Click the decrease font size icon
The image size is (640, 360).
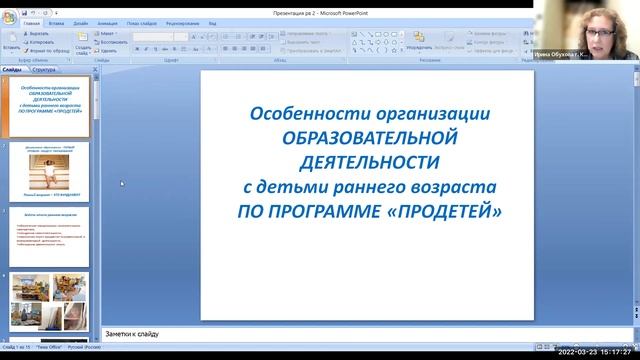[203, 37]
